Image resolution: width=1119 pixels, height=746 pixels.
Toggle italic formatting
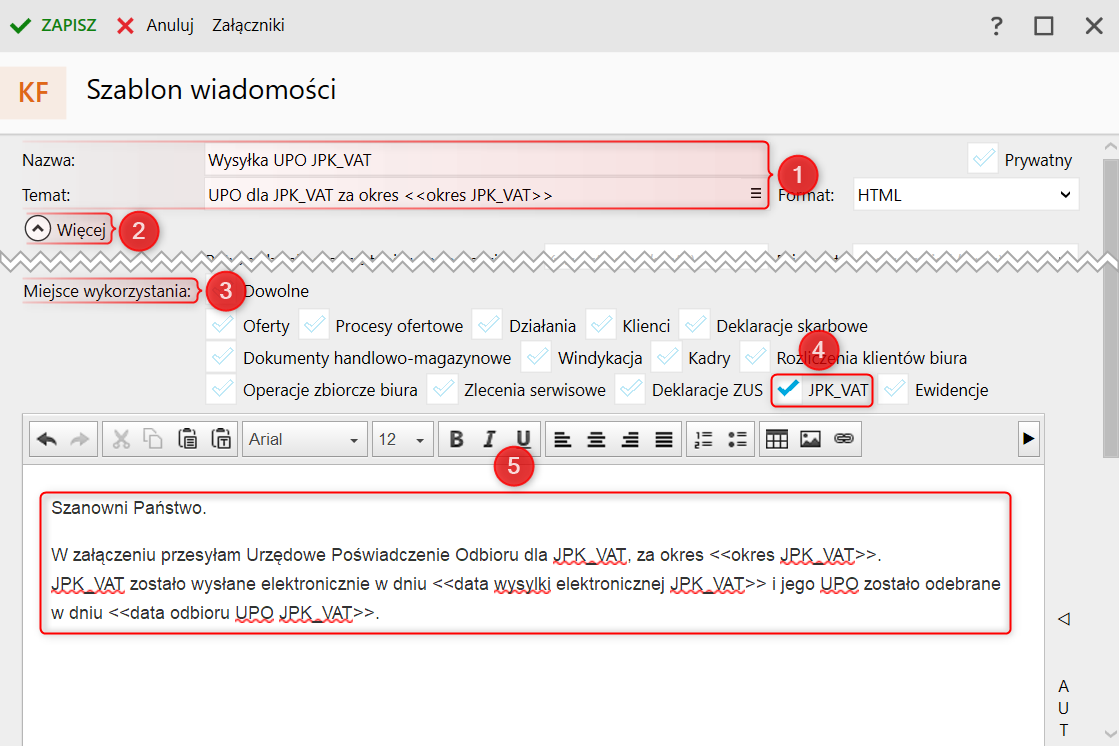click(x=490, y=439)
